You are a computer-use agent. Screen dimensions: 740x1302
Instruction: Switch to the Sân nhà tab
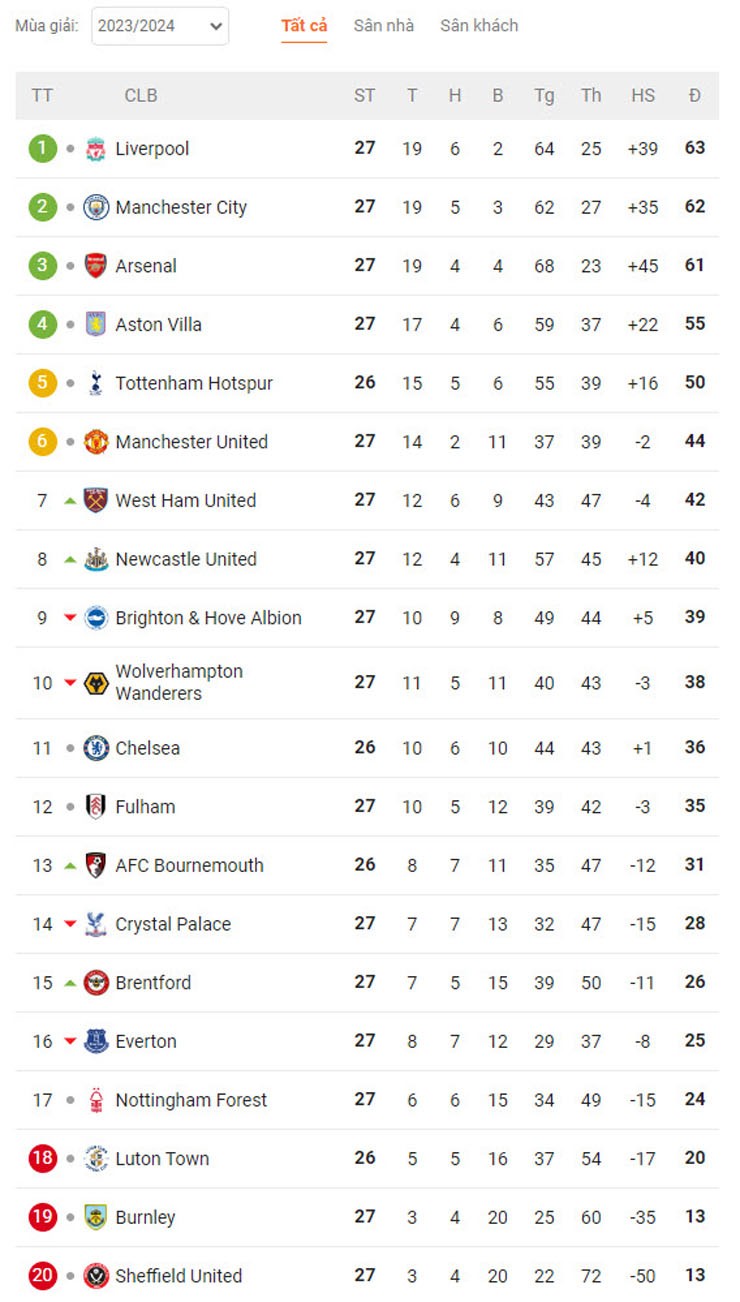pyautogui.click(x=384, y=26)
